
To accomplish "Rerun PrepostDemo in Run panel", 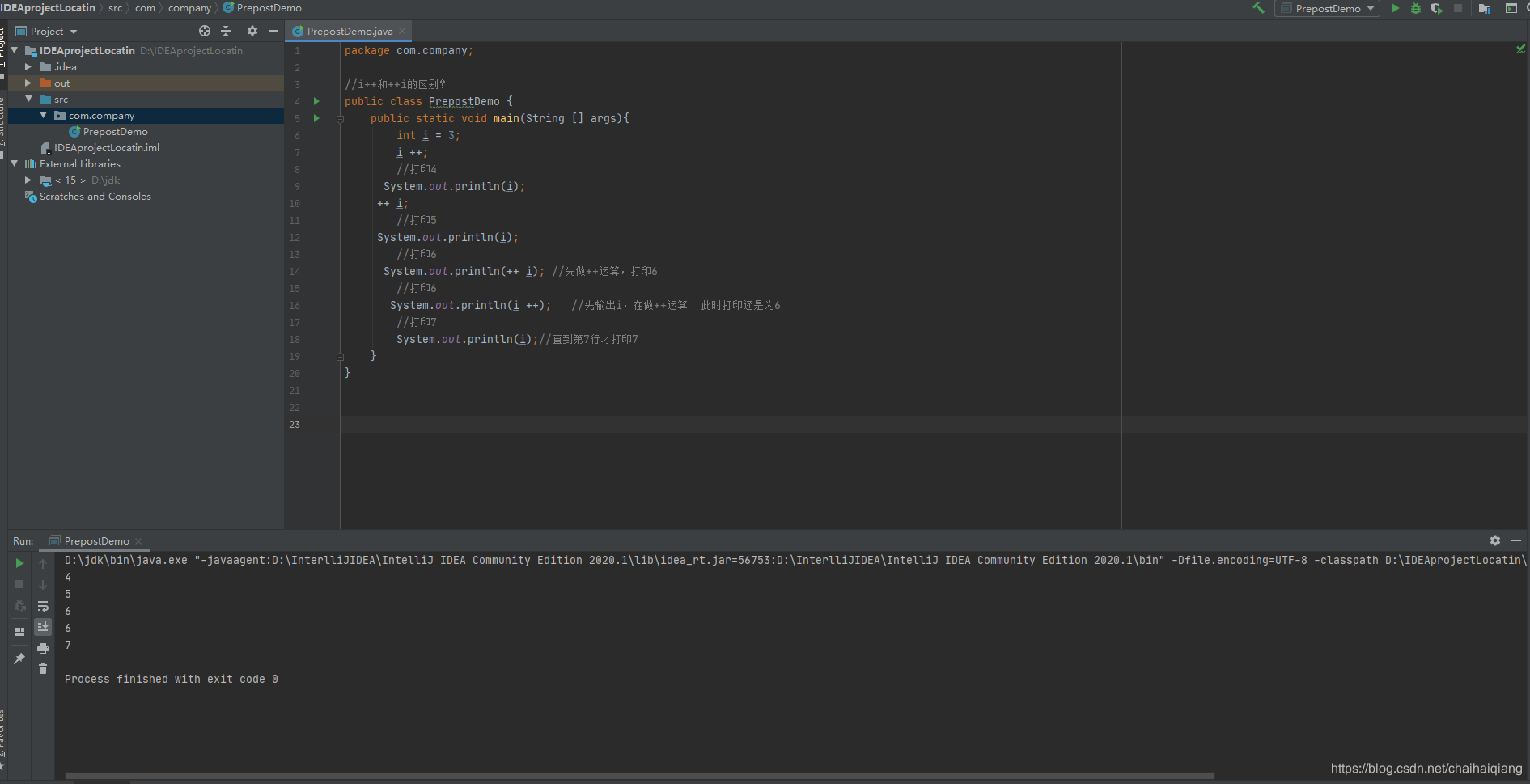I will tap(19, 563).
